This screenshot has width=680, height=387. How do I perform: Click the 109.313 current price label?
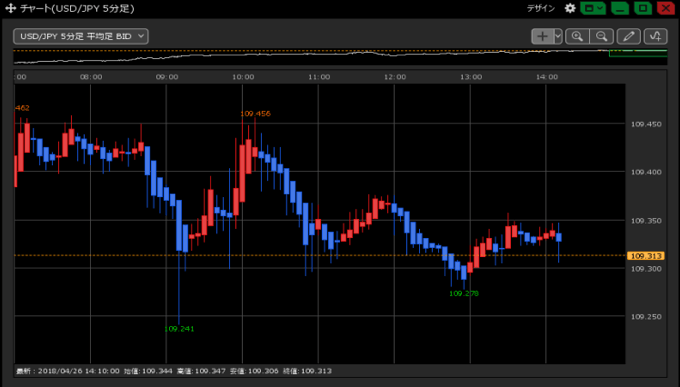tap(646, 256)
